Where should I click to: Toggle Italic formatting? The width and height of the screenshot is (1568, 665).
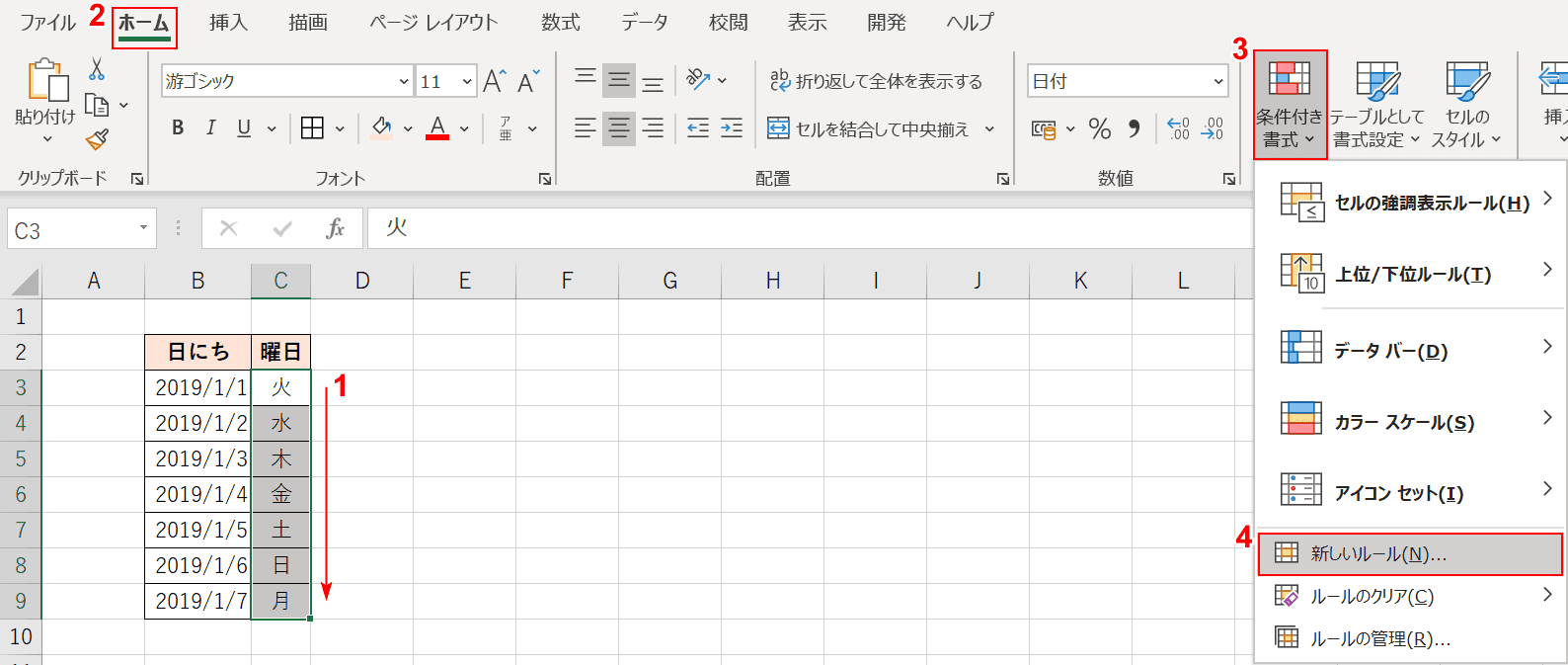210,127
